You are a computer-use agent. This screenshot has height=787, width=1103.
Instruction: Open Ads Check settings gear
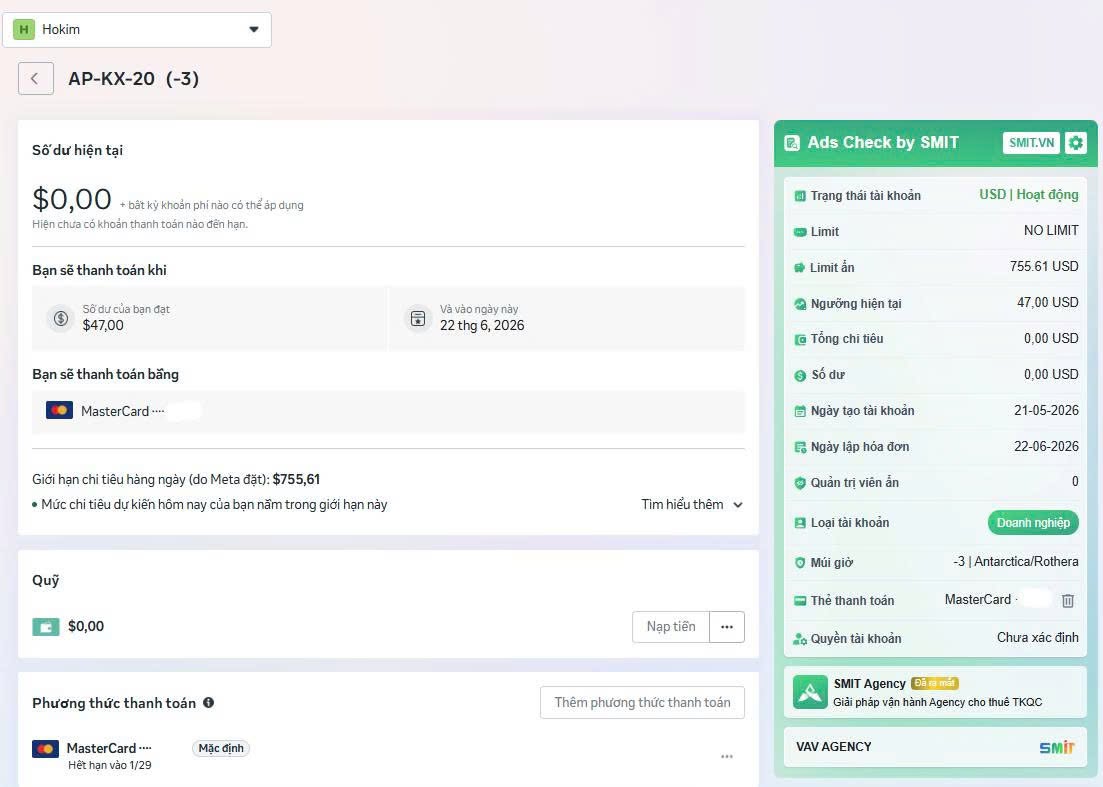click(1076, 143)
